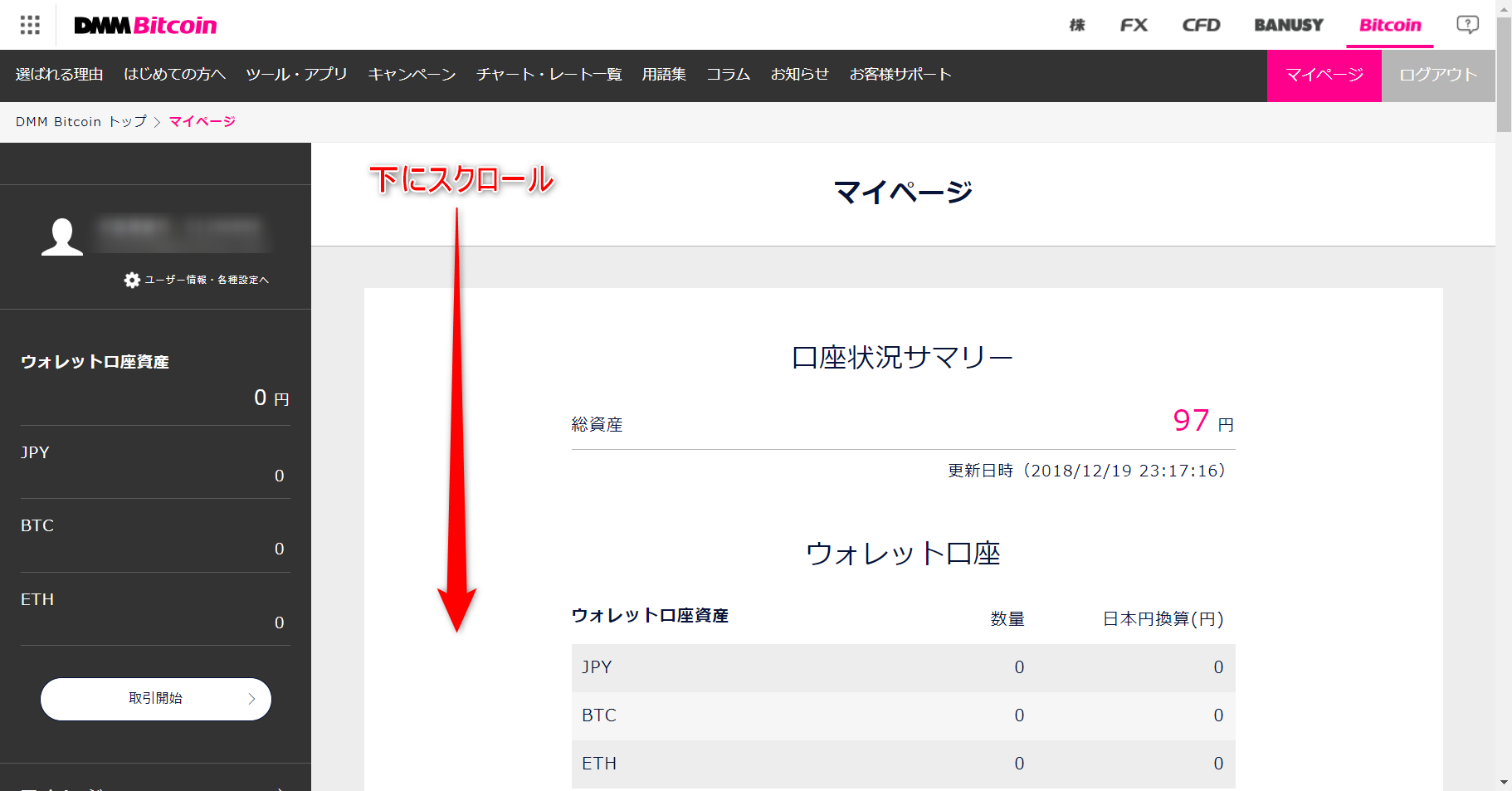Click the BTC row in wallet table
1512x791 pixels.
pos(903,716)
